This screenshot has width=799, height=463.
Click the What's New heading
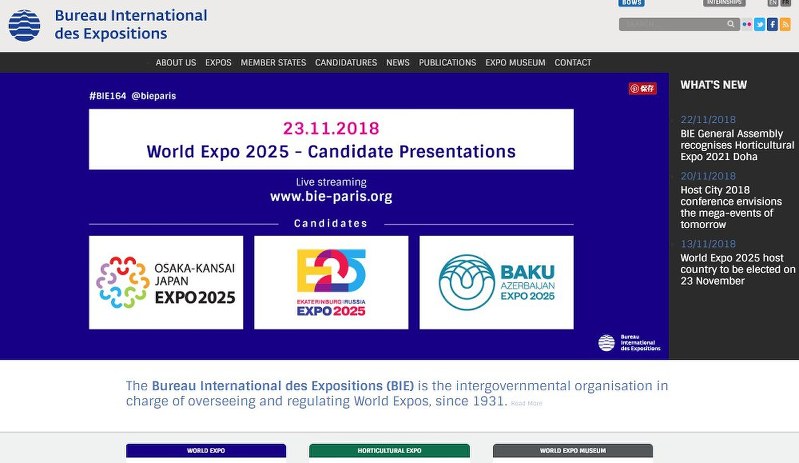(x=713, y=85)
